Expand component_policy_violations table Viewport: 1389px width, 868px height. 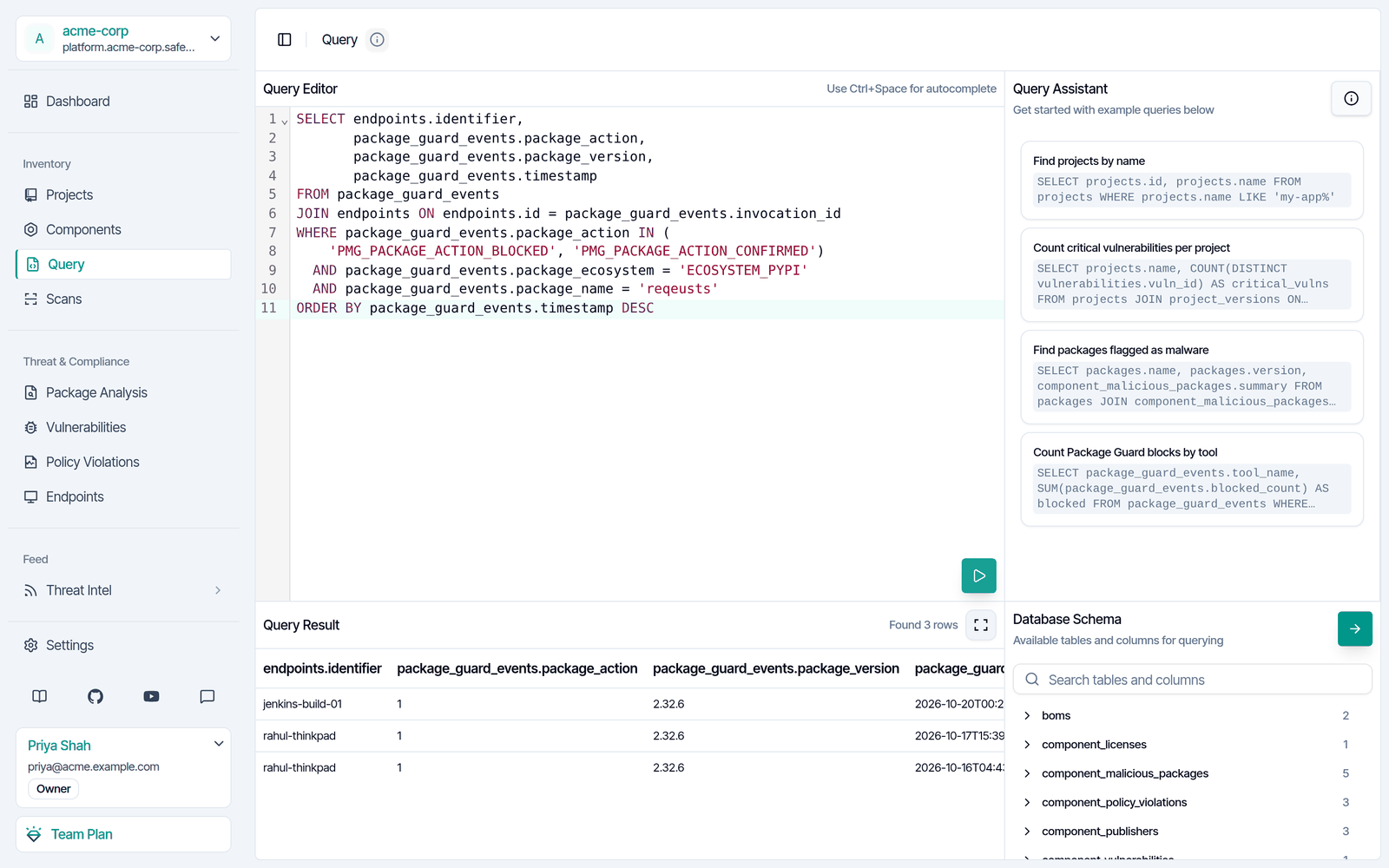(1027, 803)
